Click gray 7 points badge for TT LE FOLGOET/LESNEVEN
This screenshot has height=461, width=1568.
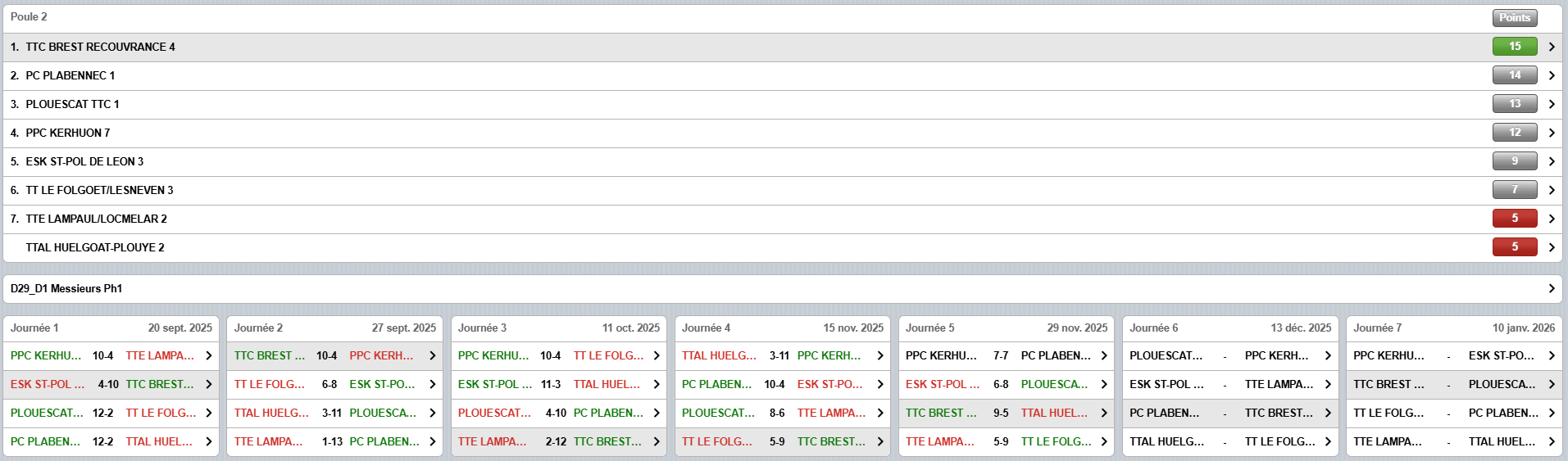(x=1514, y=190)
